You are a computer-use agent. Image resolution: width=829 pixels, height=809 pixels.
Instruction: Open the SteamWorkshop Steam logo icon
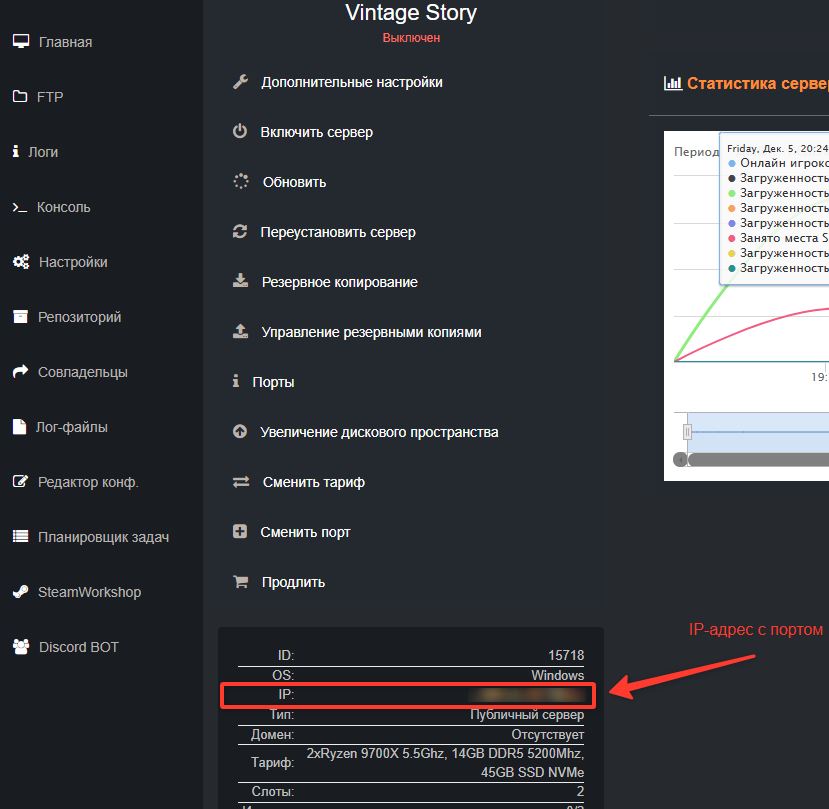coord(20,592)
